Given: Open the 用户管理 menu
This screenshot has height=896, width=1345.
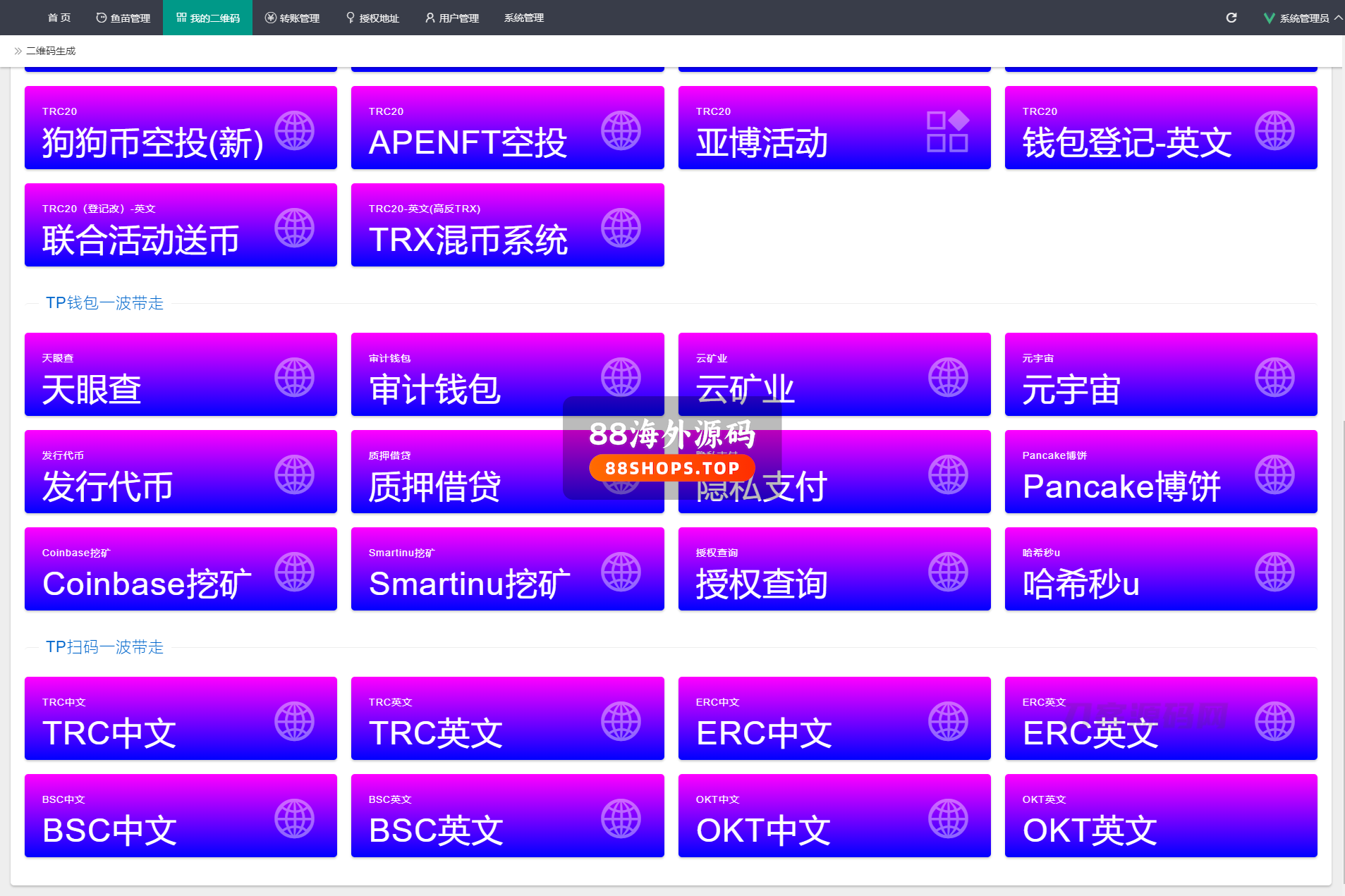Looking at the screenshot, I should point(452,18).
